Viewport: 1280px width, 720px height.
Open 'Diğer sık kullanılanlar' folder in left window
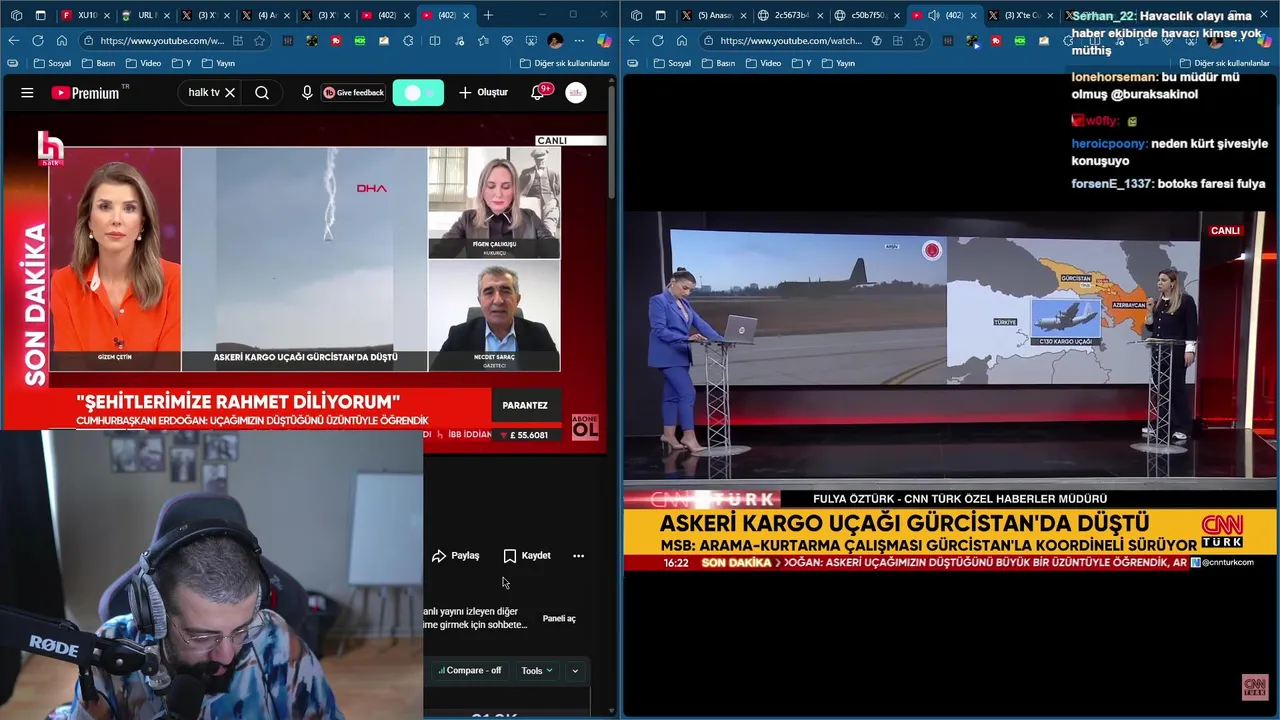565,63
